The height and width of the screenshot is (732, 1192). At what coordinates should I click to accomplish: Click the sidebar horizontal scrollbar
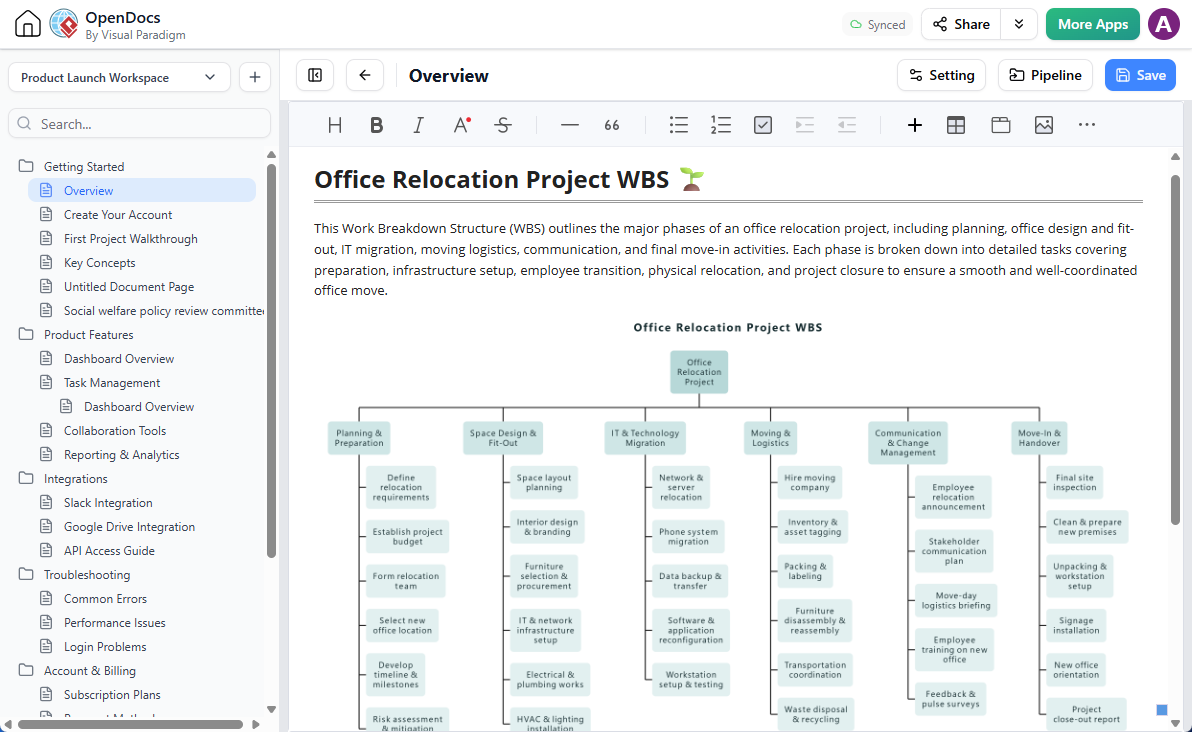pyautogui.click(x=129, y=724)
